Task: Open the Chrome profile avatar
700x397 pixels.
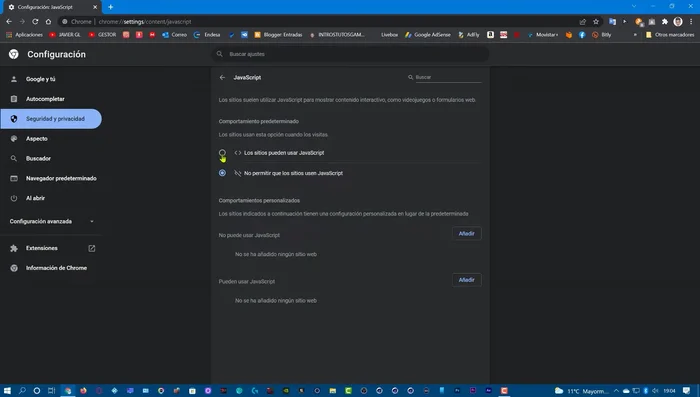Action: [x=678, y=21]
